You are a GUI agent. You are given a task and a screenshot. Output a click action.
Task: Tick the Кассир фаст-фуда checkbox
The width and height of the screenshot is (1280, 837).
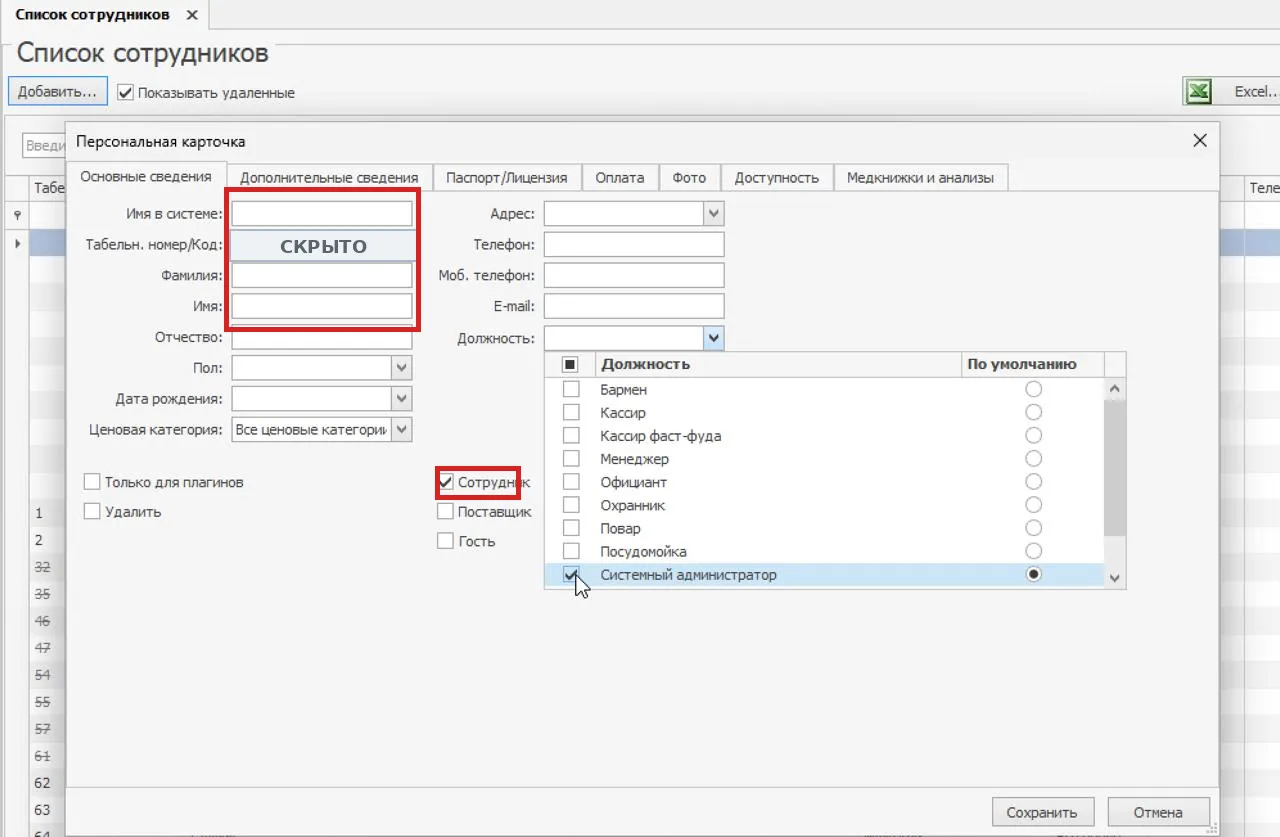571,436
